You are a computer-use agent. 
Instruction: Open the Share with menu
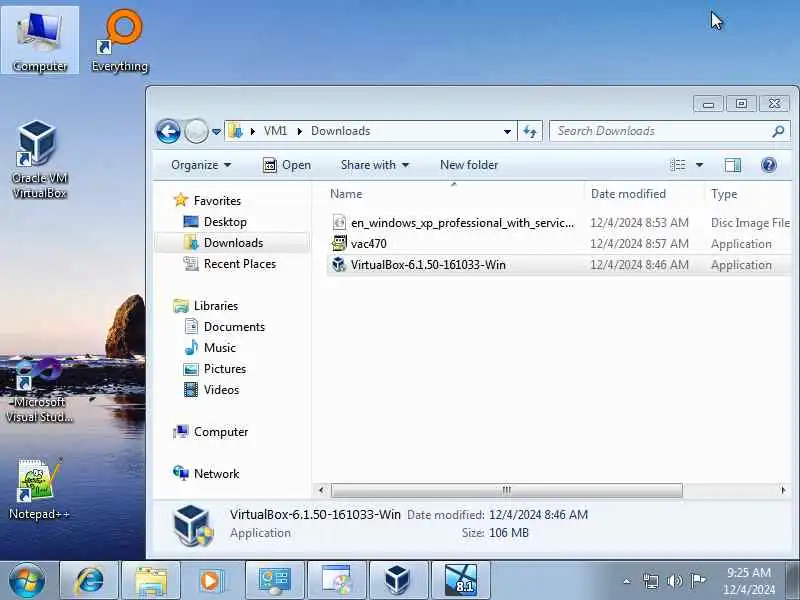click(374, 165)
